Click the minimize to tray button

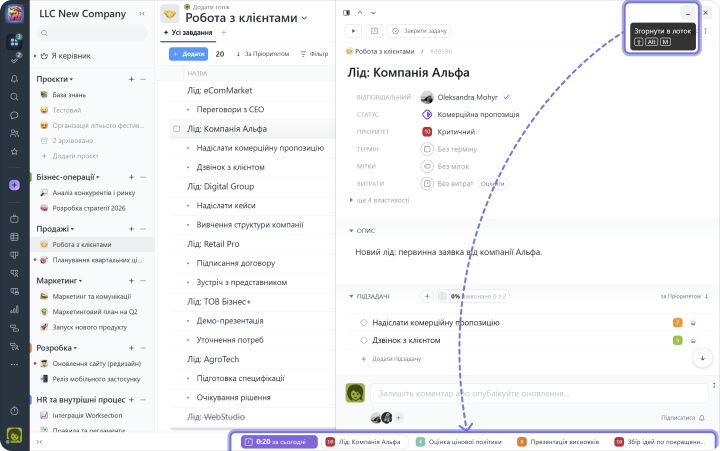point(686,13)
